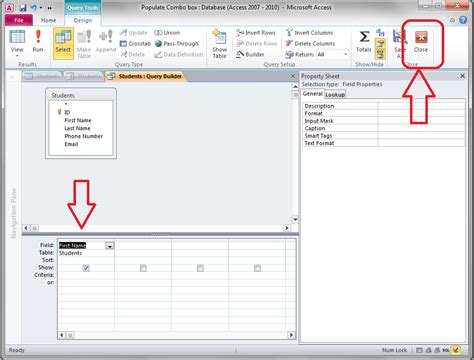The width and height of the screenshot is (474, 360).
Task: Click the Sort cell under First Name
Action: point(86,260)
